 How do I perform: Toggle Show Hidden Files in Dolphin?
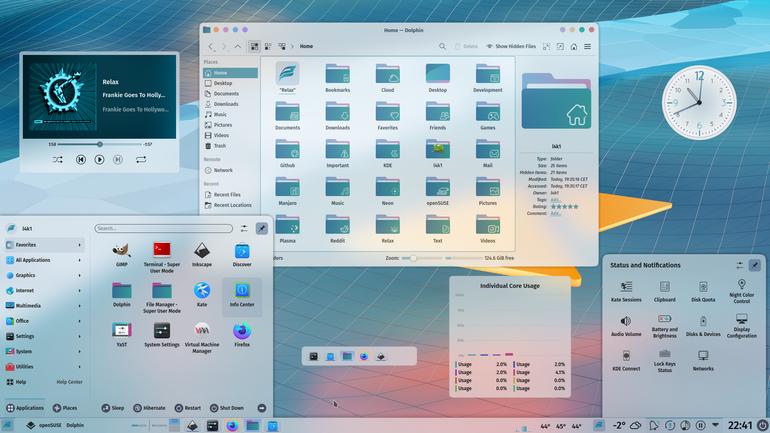click(511, 46)
